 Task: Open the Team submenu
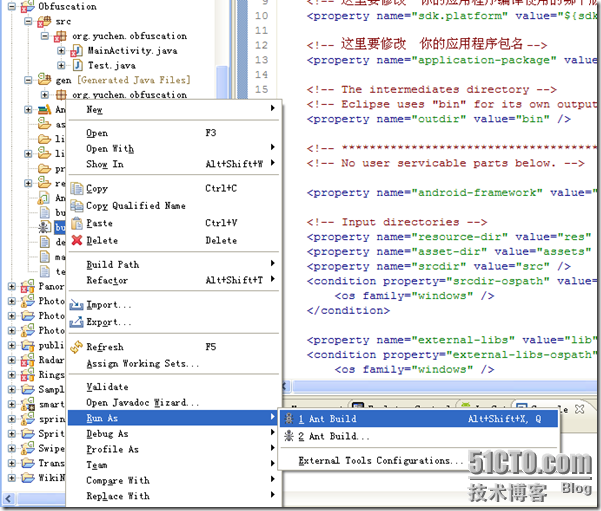point(174,465)
